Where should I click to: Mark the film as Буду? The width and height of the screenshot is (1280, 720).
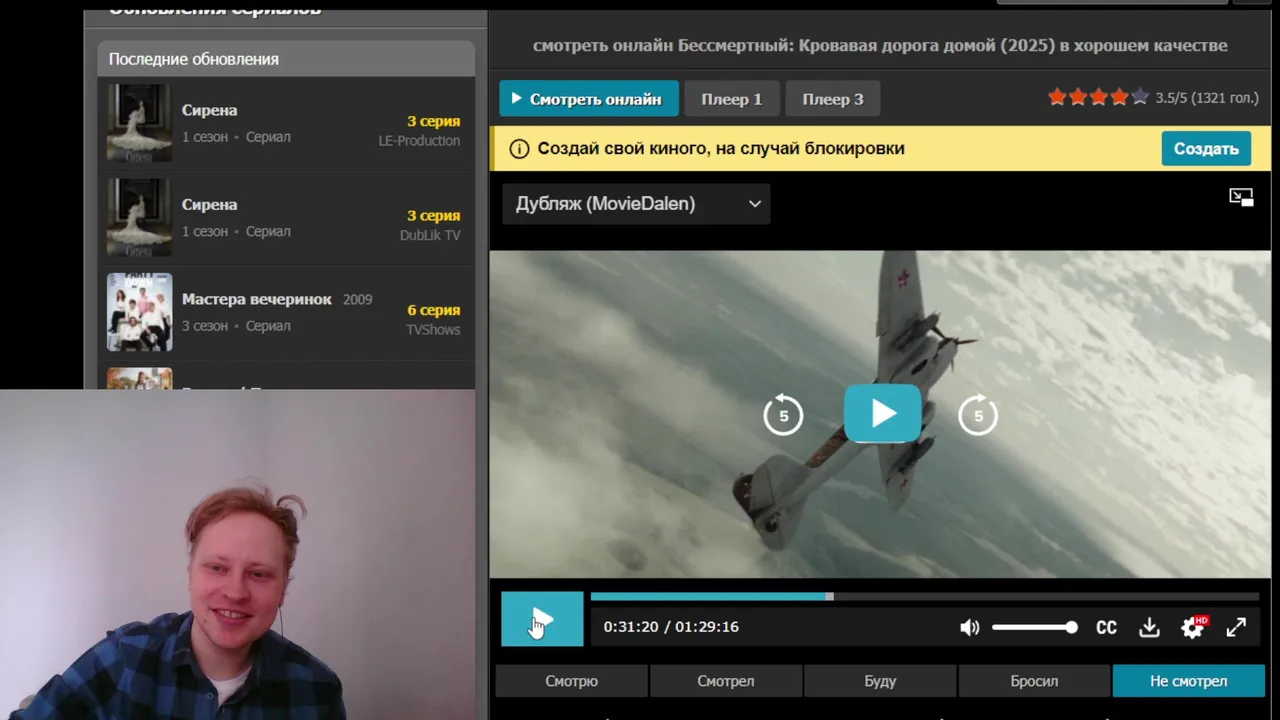[880, 681]
